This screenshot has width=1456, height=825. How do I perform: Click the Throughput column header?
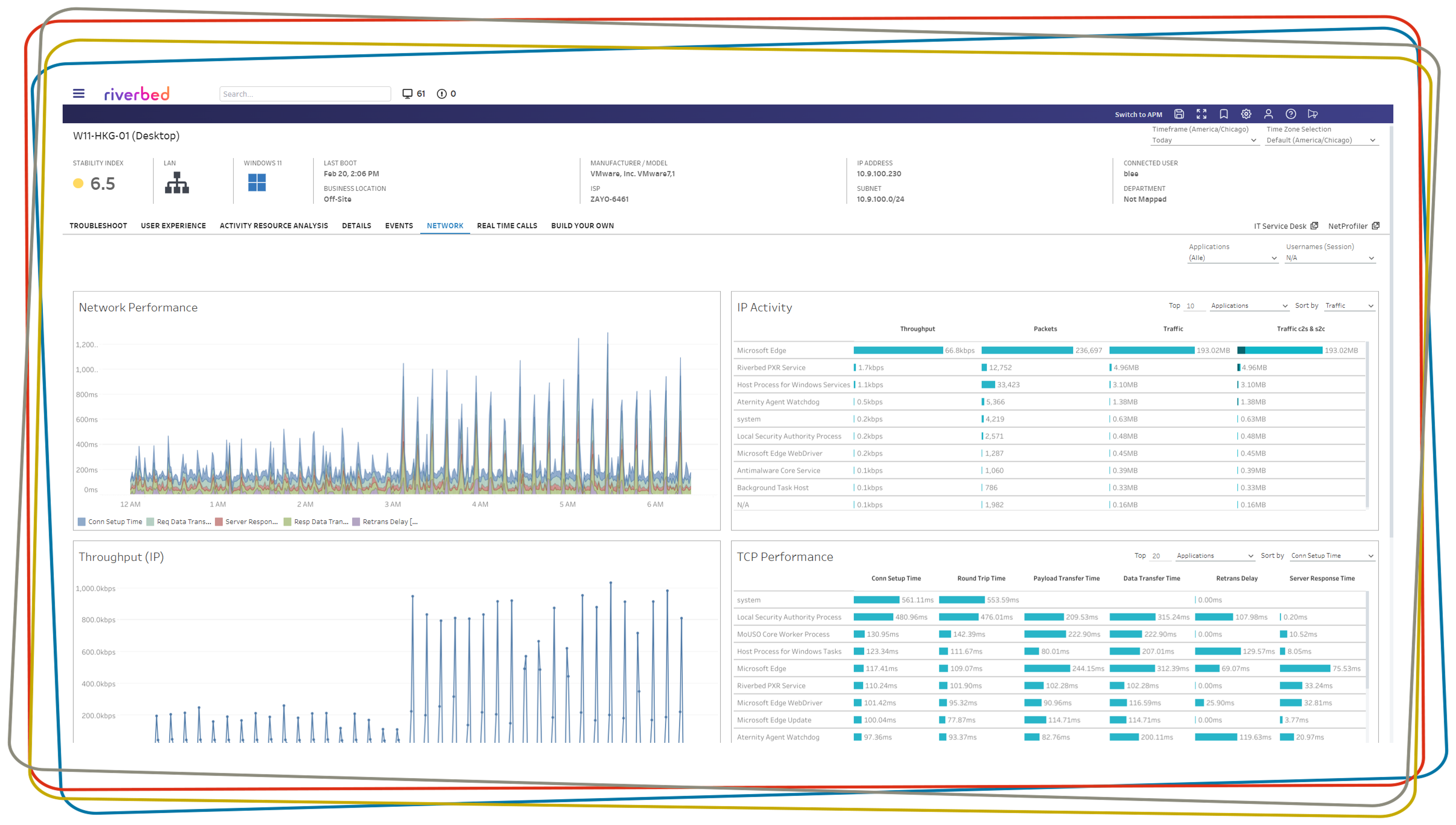[x=917, y=329]
